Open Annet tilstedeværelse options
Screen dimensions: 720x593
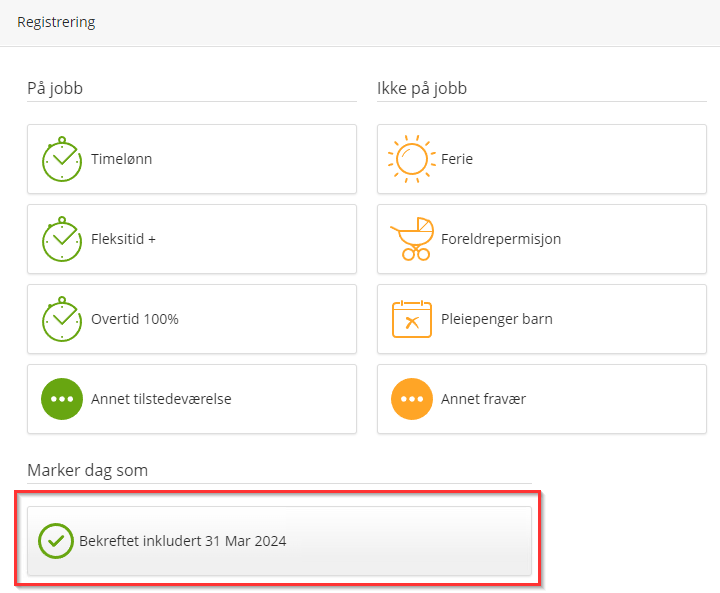point(192,399)
